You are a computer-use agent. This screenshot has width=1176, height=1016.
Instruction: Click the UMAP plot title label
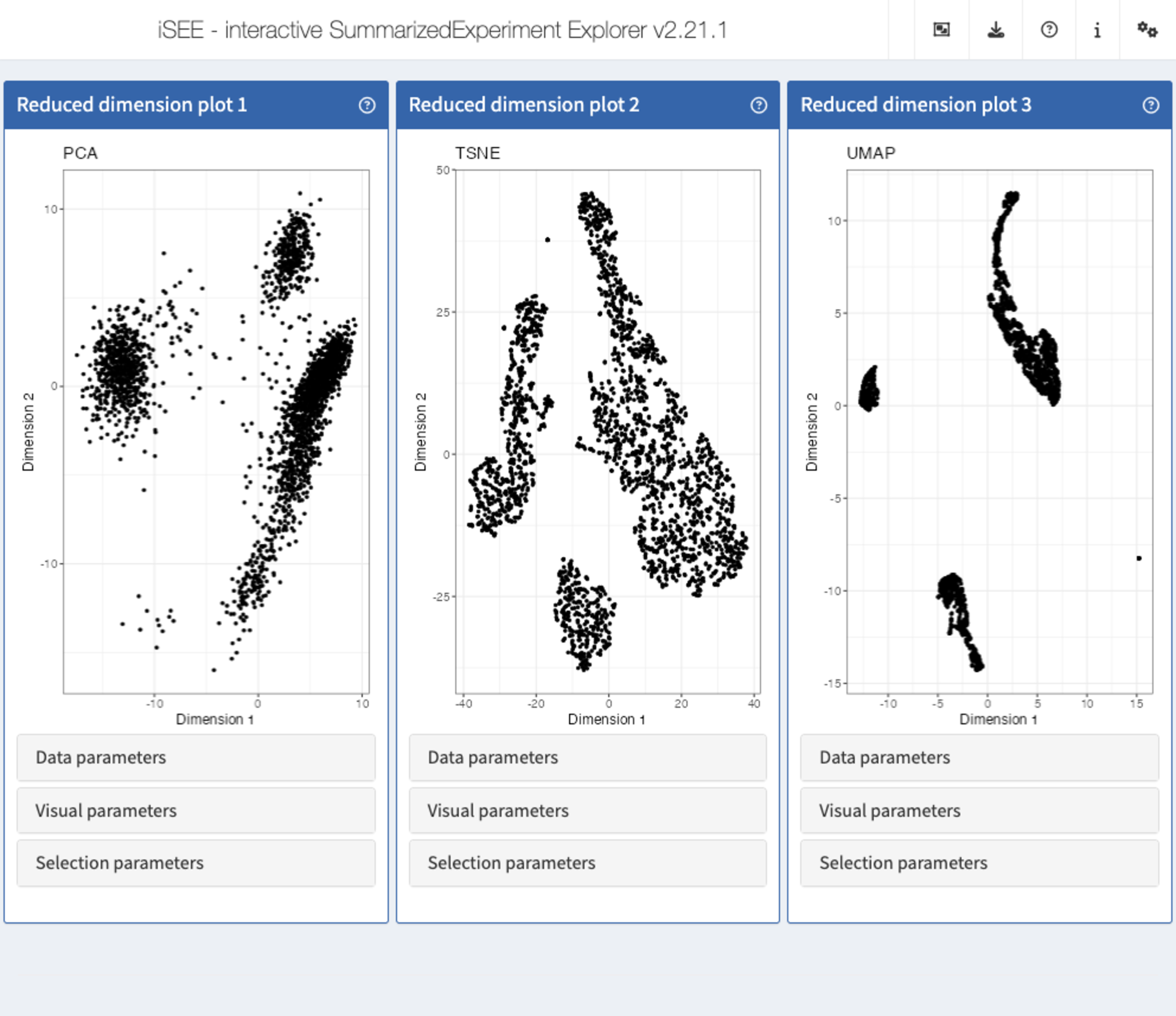(x=871, y=154)
